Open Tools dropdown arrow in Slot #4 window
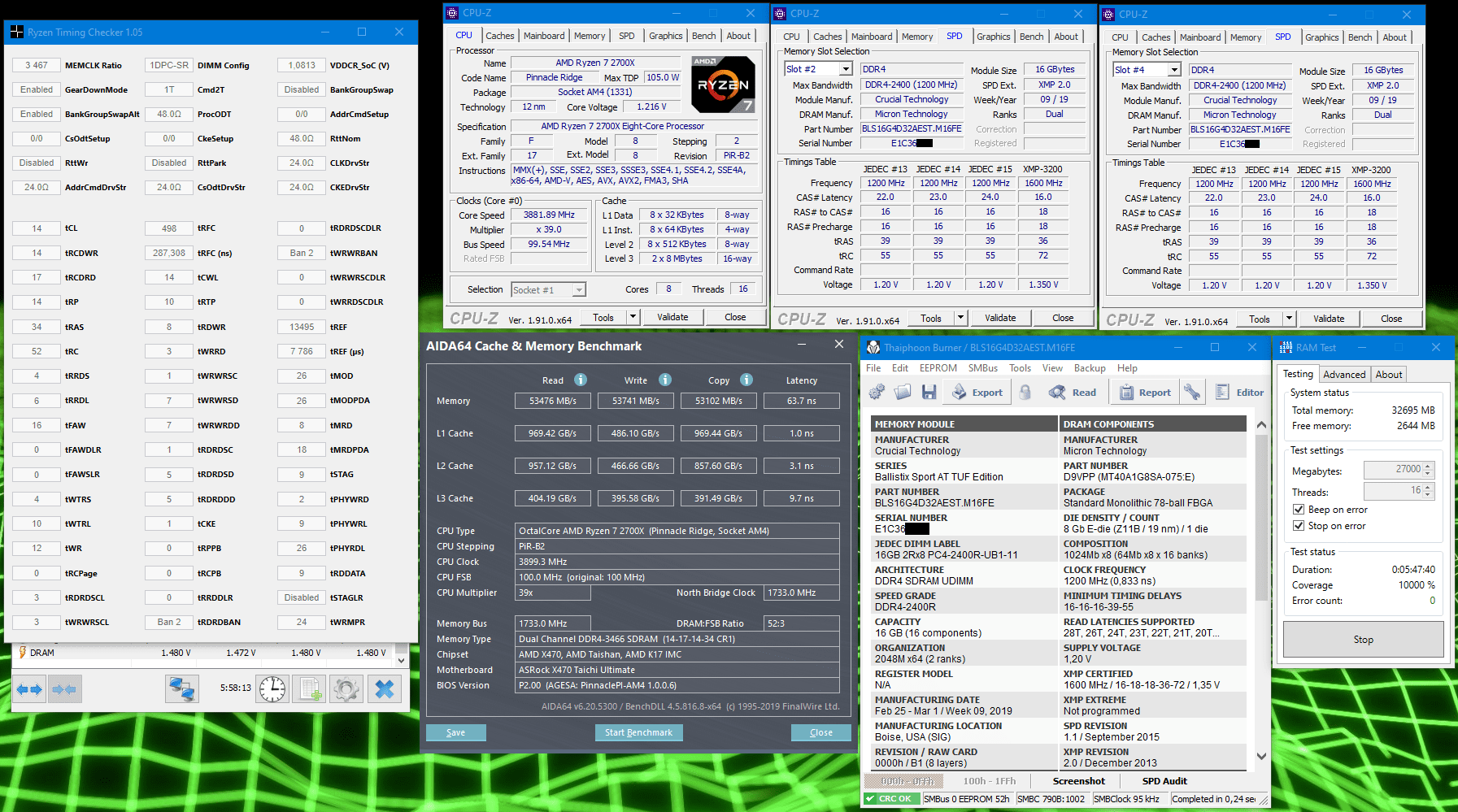Viewport: 1458px width, 812px height. point(1290,319)
